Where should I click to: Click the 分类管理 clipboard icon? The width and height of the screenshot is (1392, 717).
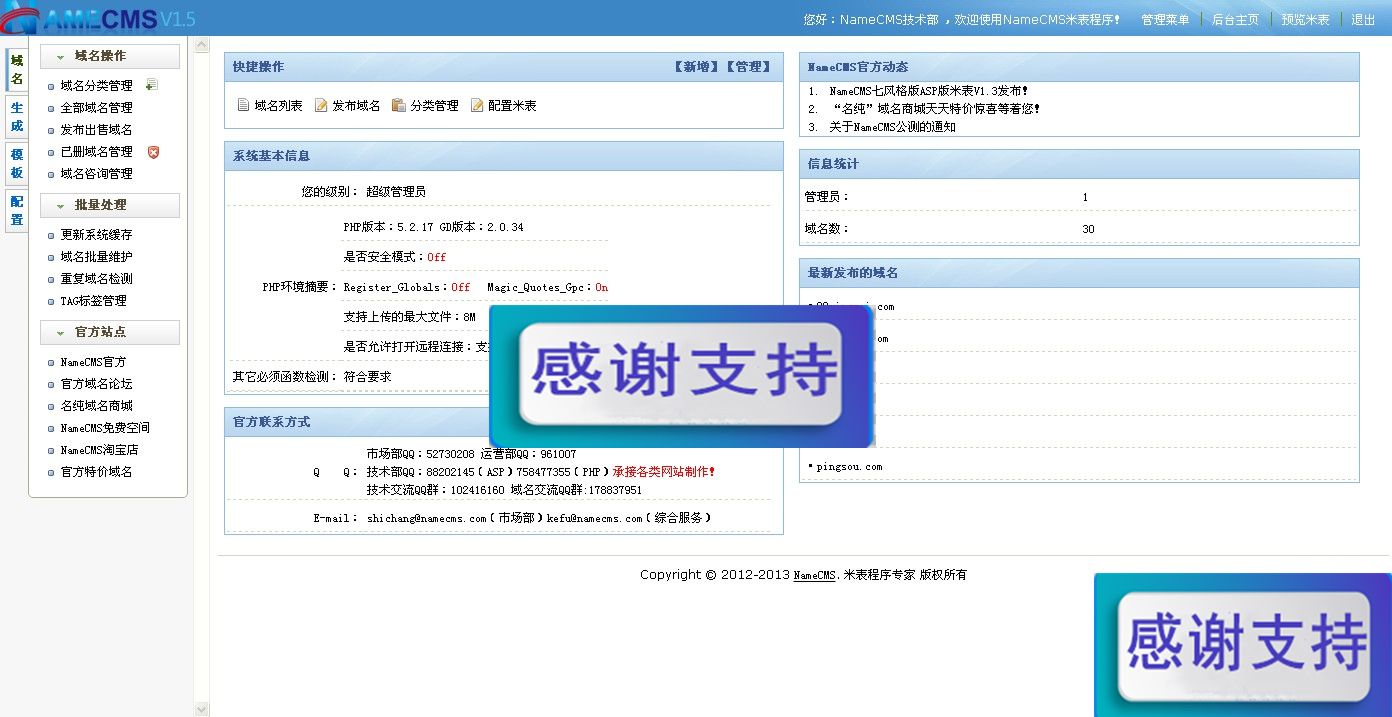coord(399,105)
